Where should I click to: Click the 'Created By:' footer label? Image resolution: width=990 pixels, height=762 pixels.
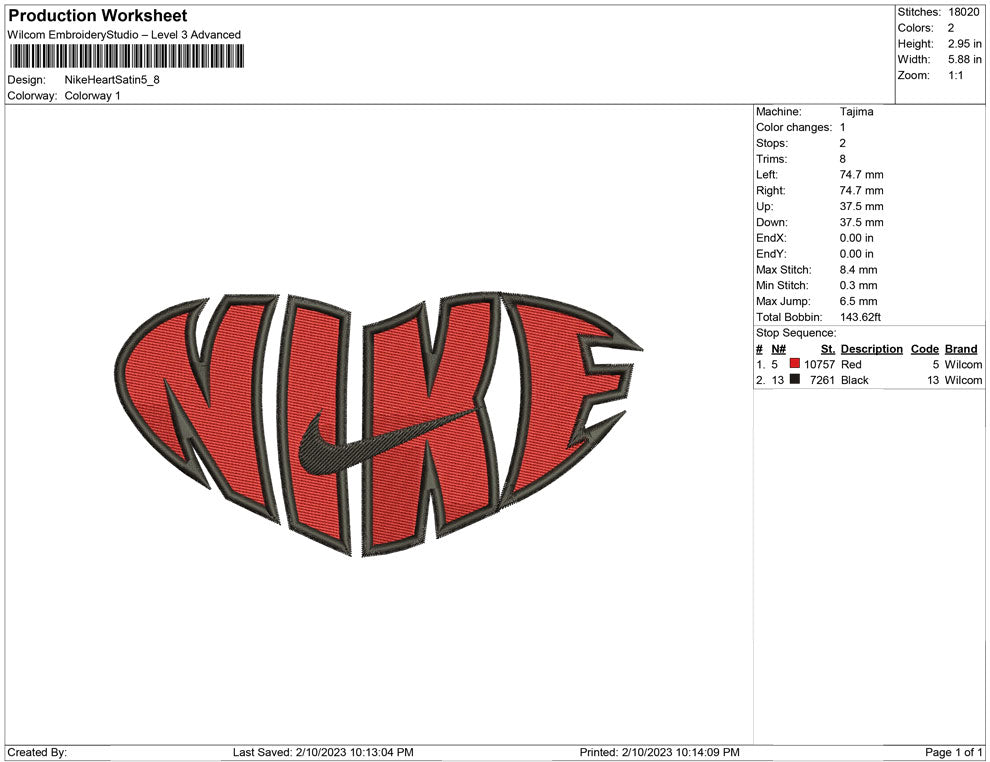click(37, 752)
